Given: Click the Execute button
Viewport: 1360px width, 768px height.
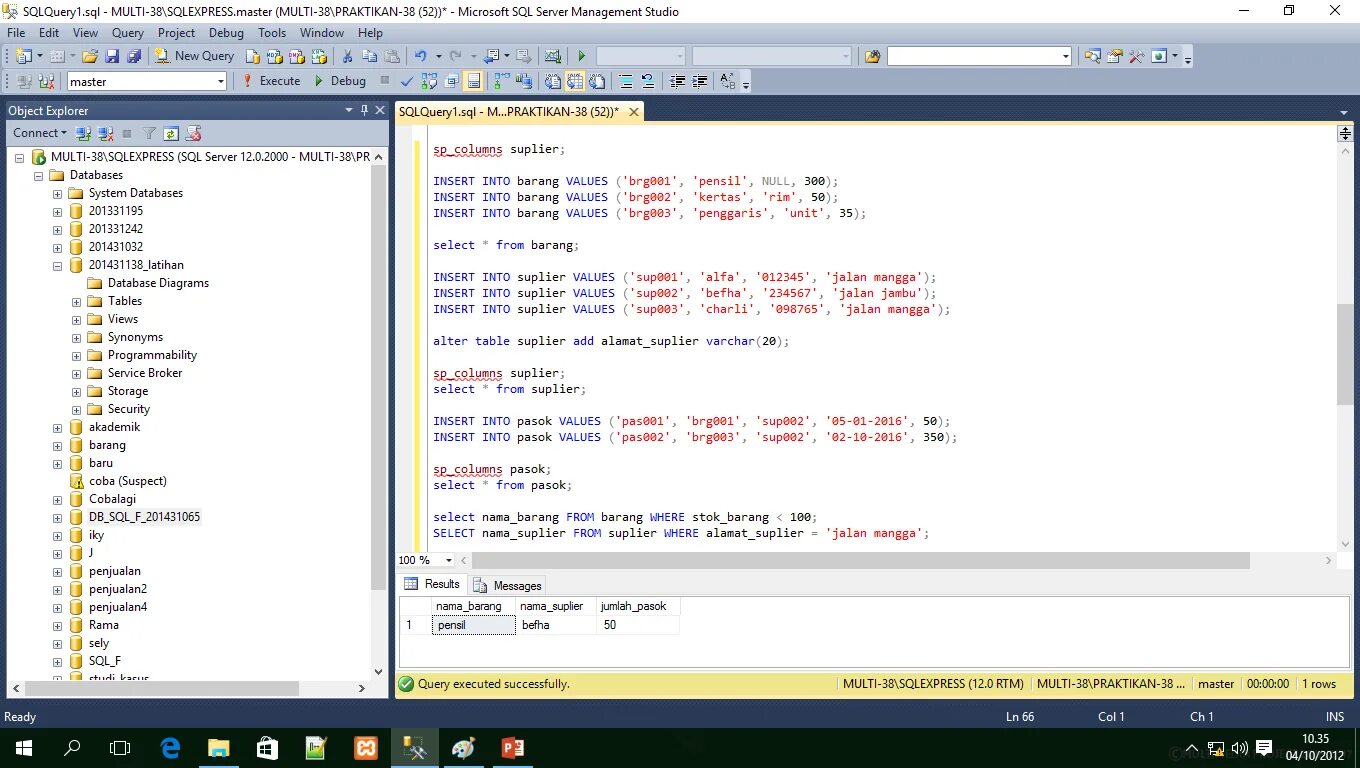Looking at the screenshot, I should pyautogui.click(x=271, y=81).
